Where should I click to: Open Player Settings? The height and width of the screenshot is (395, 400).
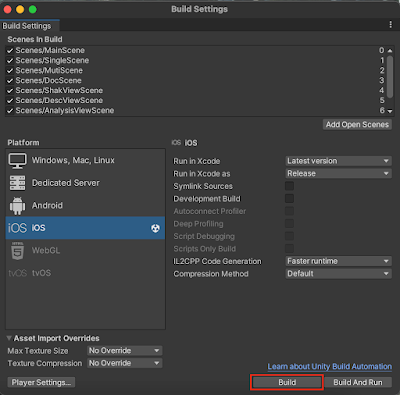point(41,382)
